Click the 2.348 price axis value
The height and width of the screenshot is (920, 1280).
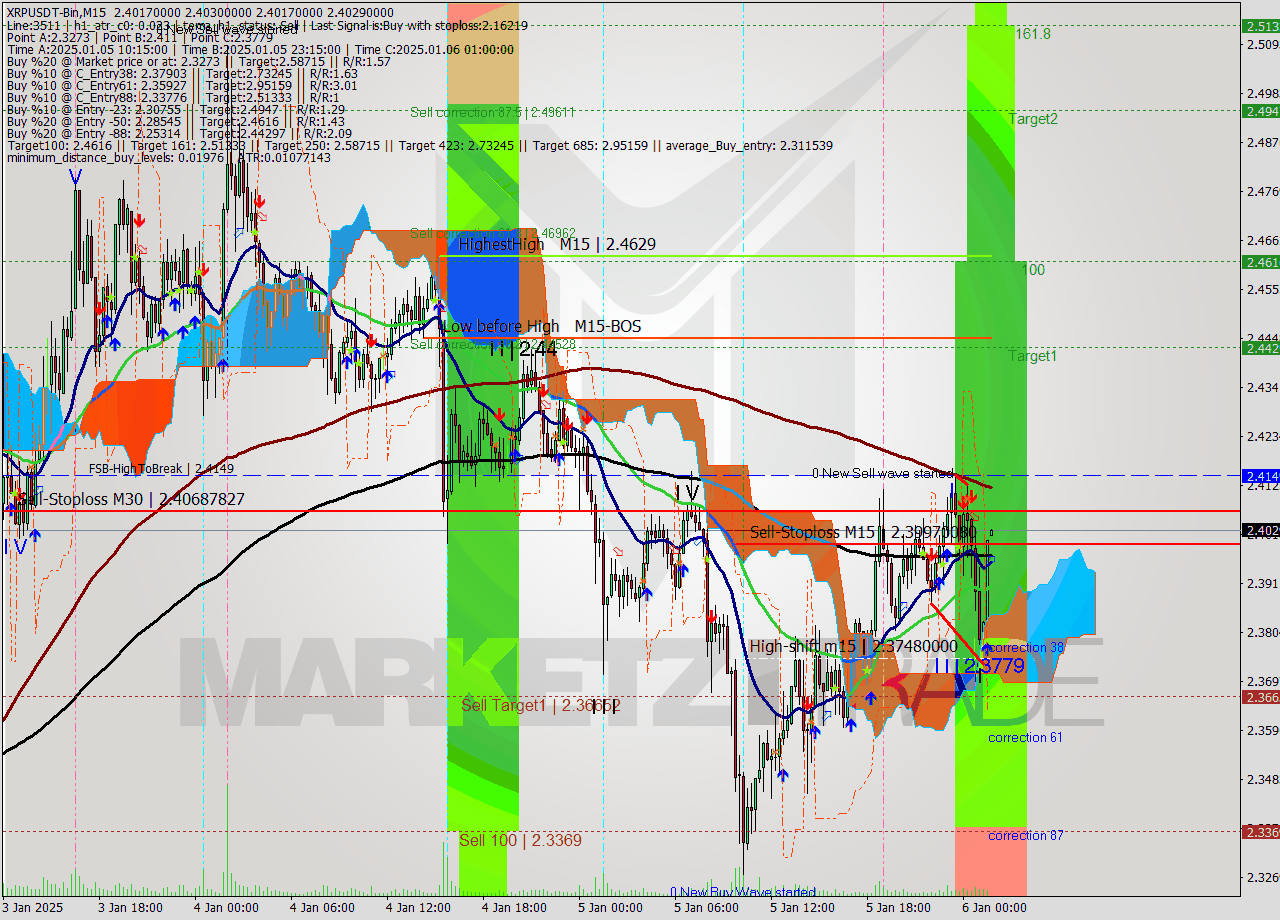click(1262, 779)
